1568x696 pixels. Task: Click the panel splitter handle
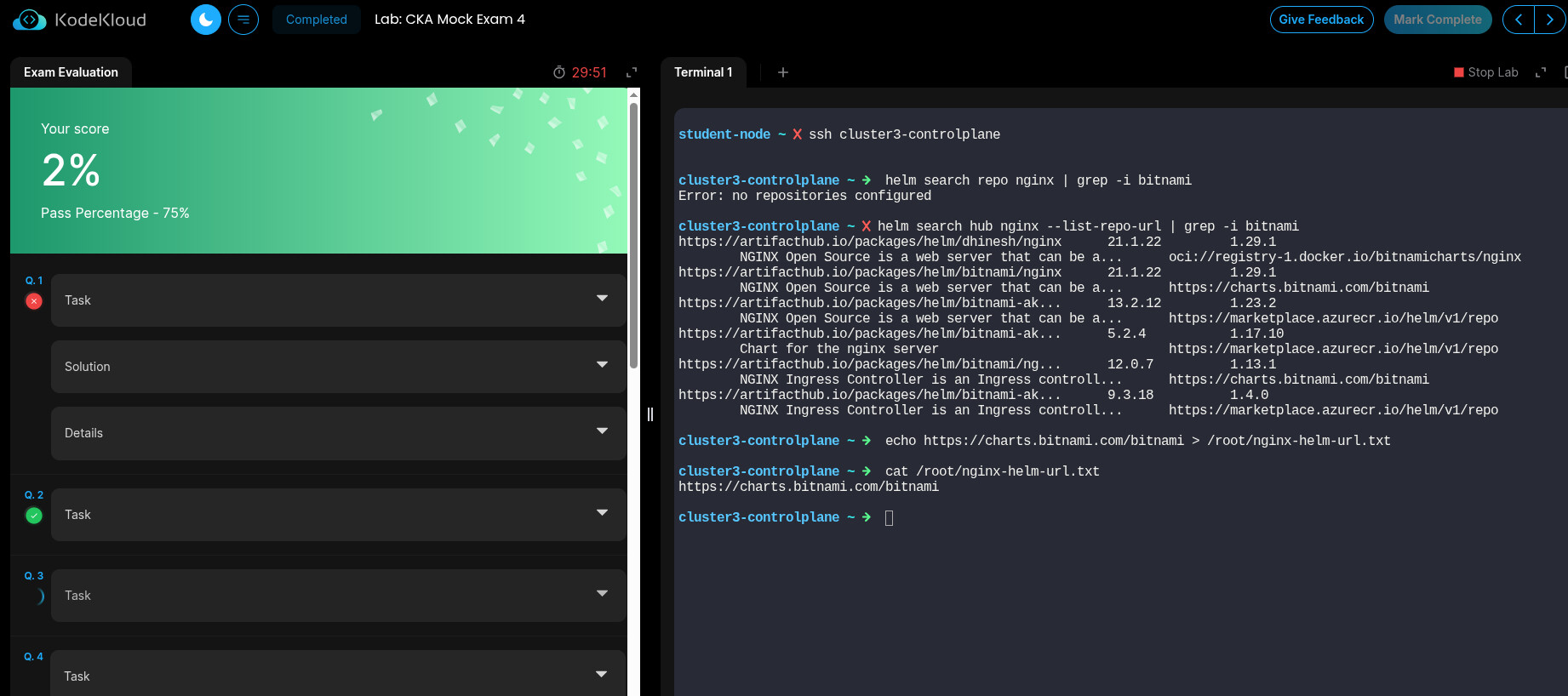click(650, 414)
